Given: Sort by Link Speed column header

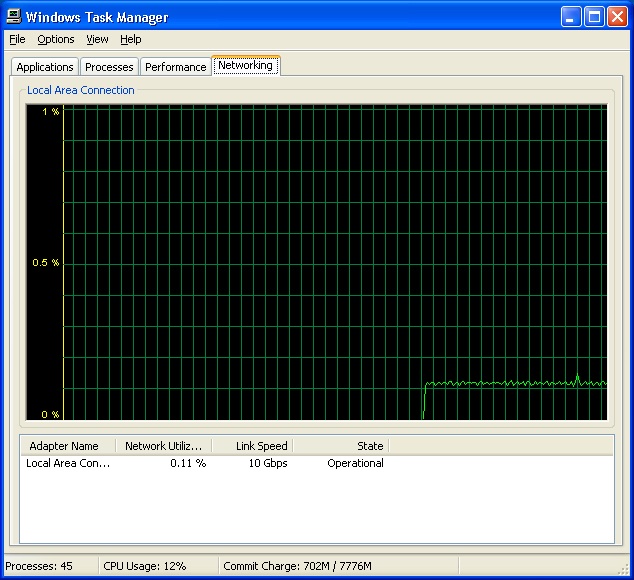Looking at the screenshot, I should click(x=252, y=446).
